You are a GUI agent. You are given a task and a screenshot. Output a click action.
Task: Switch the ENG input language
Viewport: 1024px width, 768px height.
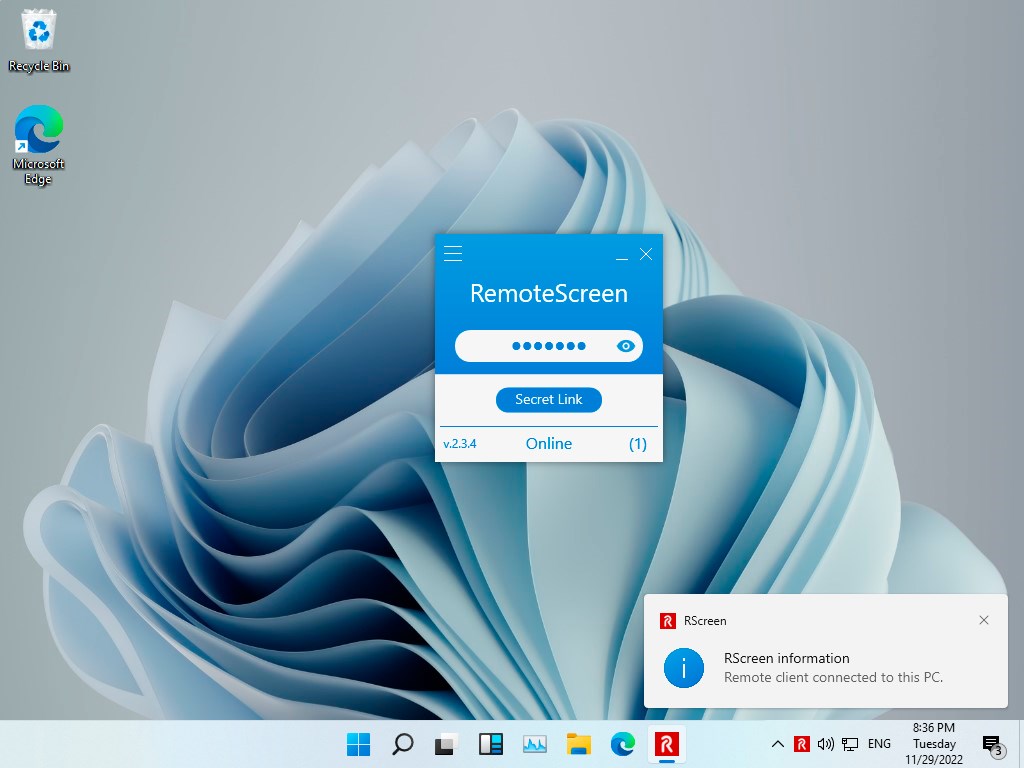click(x=879, y=744)
